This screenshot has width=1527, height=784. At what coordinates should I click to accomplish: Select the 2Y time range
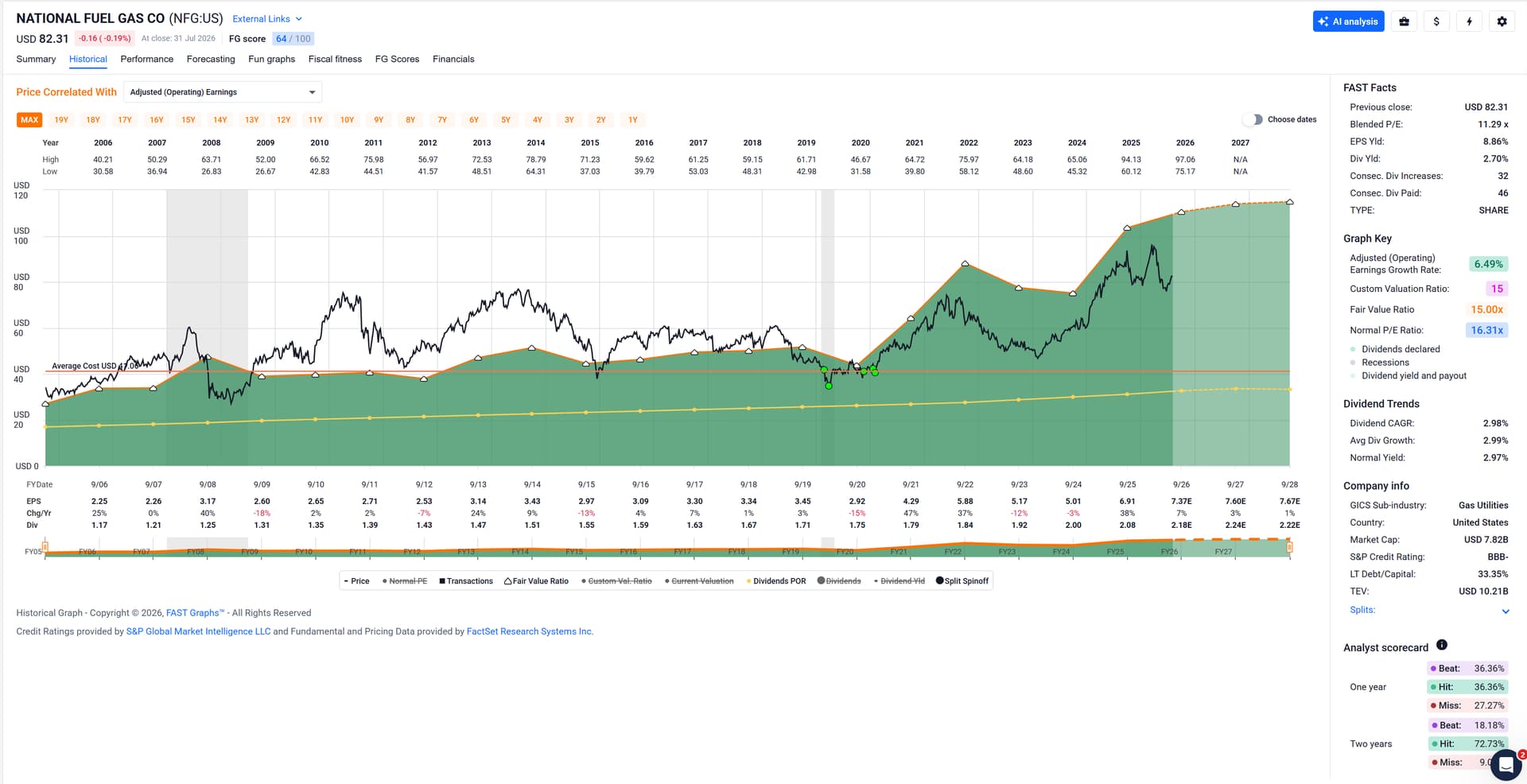click(601, 120)
